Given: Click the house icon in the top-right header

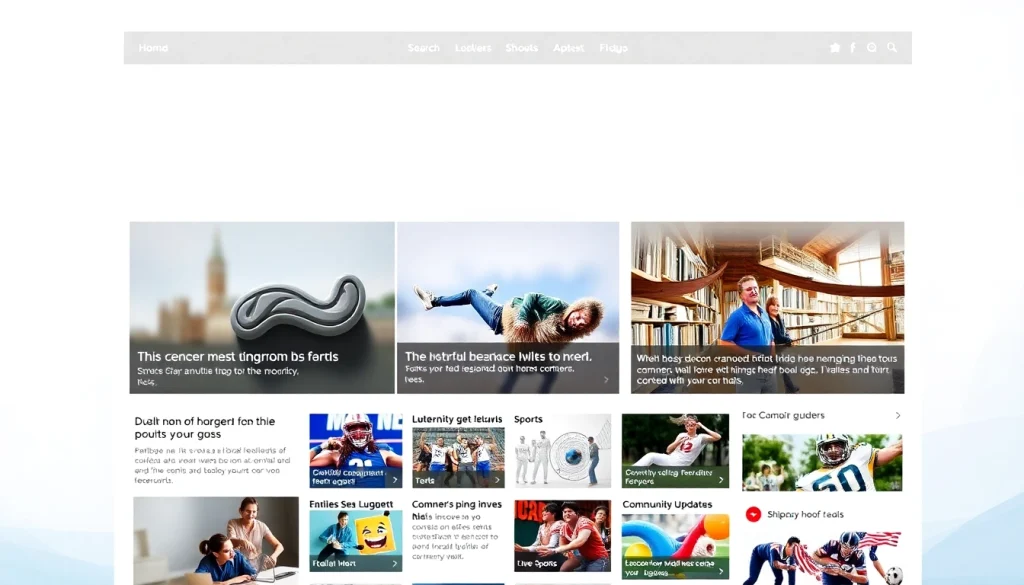Looking at the screenshot, I should click(x=835, y=47).
